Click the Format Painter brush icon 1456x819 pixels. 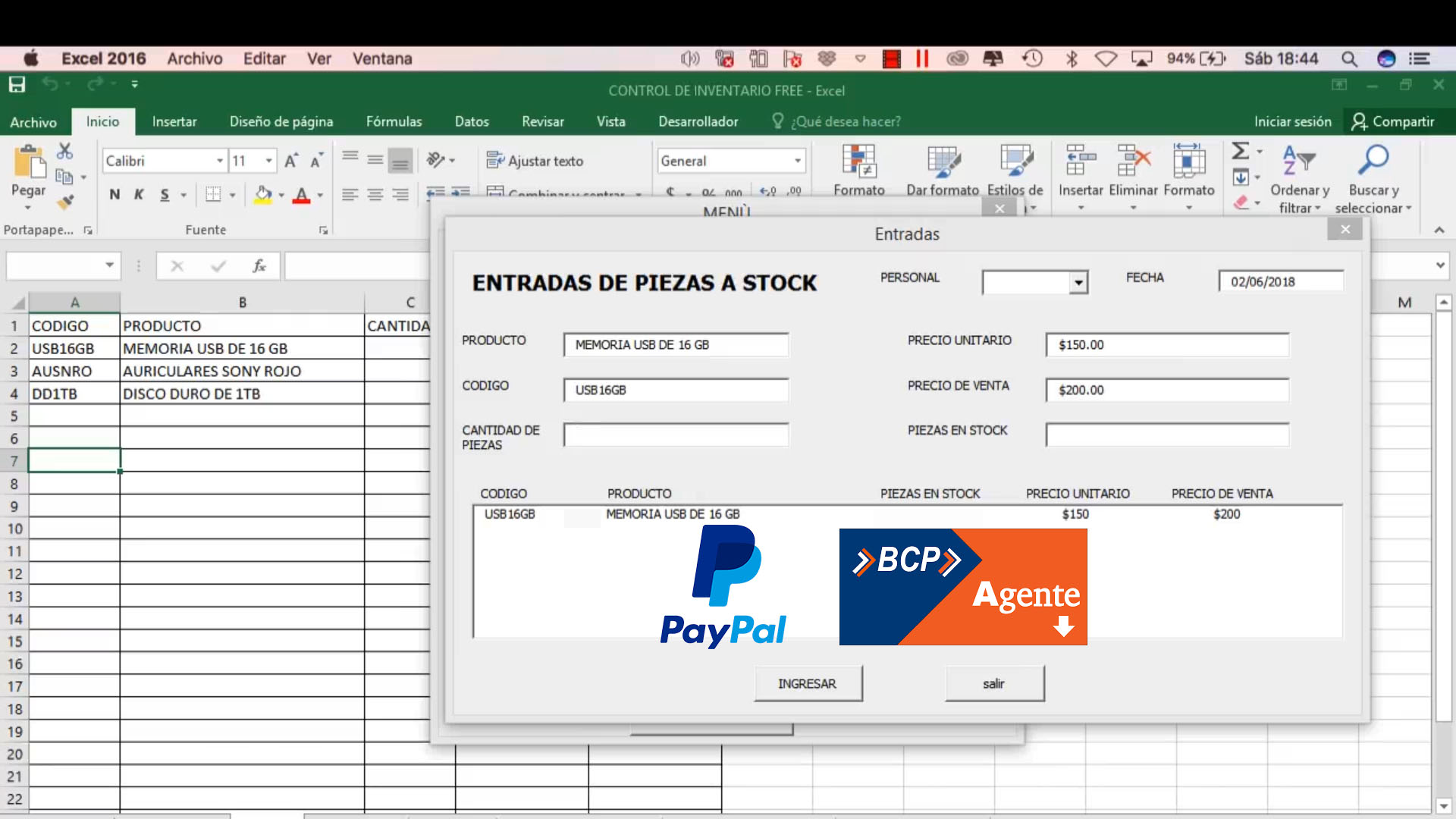[x=65, y=201]
